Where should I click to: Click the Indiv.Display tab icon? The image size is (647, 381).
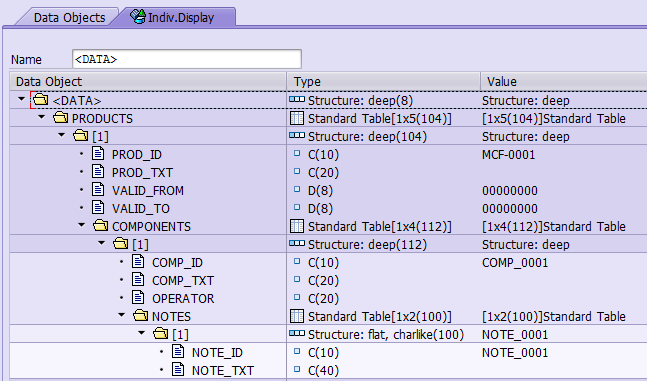(138, 17)
